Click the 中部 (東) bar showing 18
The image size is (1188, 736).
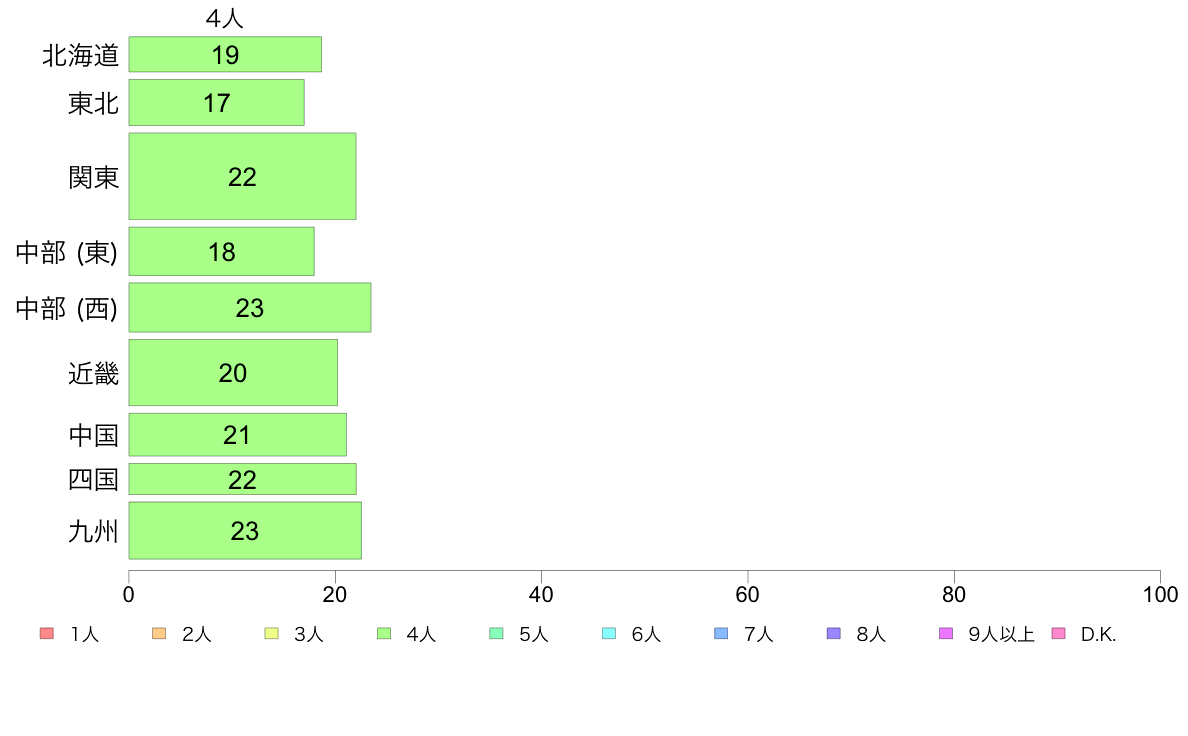click(x=221, y=252)
